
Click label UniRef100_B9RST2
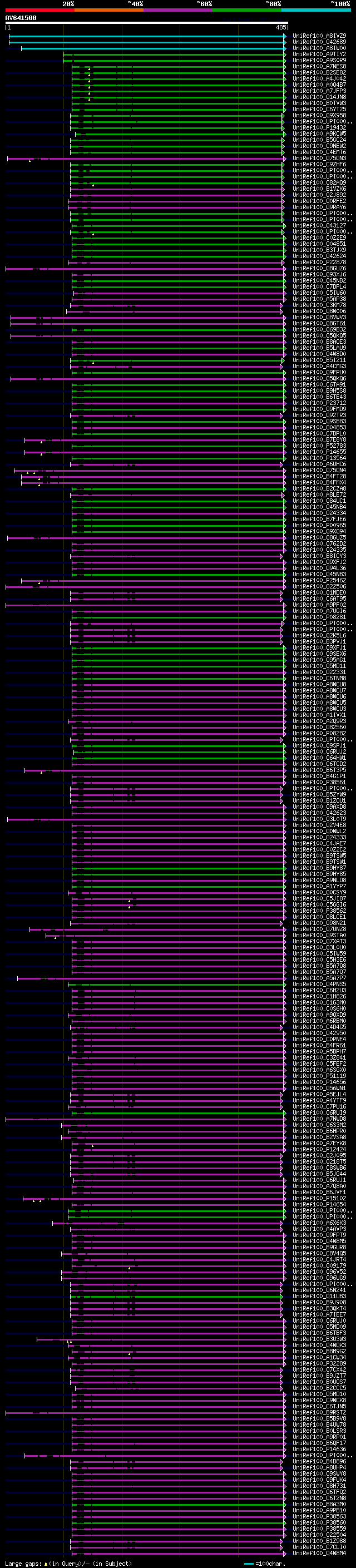pos(319,1412)
